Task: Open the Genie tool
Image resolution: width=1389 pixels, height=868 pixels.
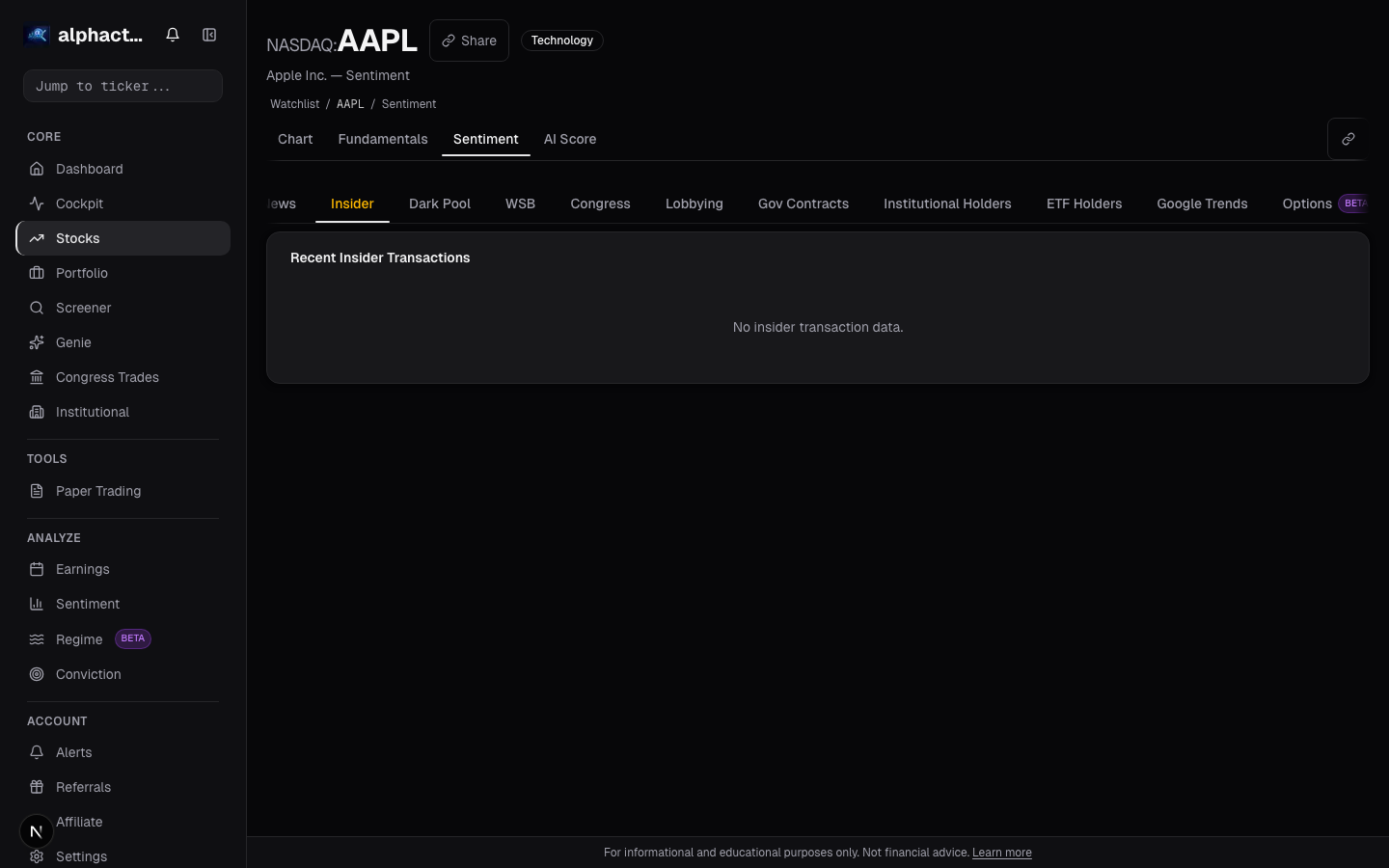Action: [73, 342]
